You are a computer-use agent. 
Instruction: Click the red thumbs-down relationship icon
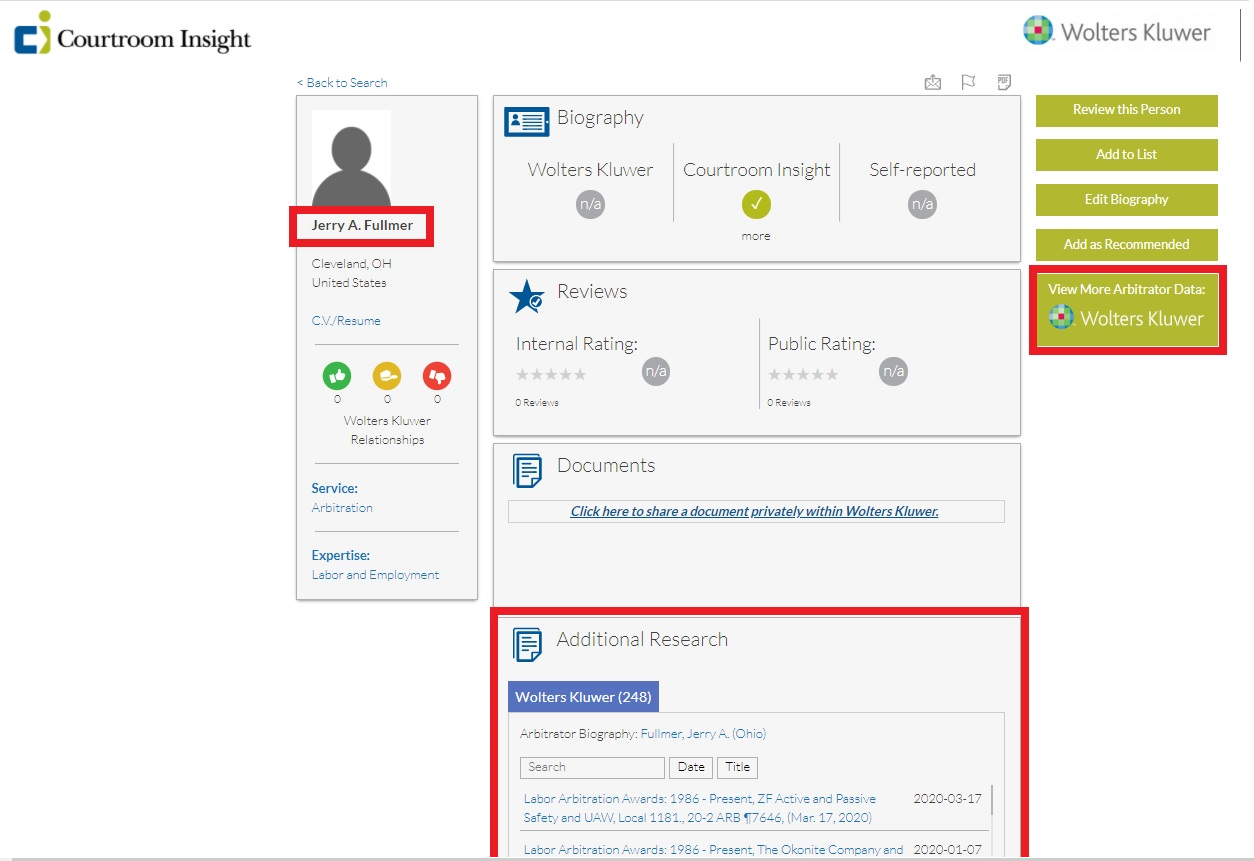[436, 377]
